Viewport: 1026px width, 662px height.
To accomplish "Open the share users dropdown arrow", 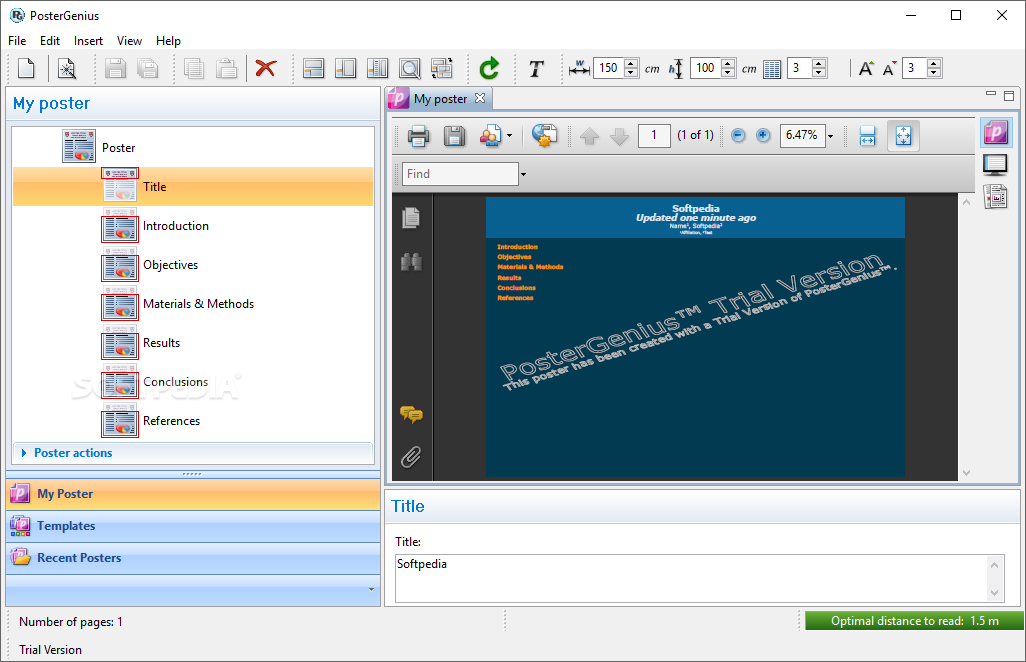I will pyautogui.click(x=509, y=136).
